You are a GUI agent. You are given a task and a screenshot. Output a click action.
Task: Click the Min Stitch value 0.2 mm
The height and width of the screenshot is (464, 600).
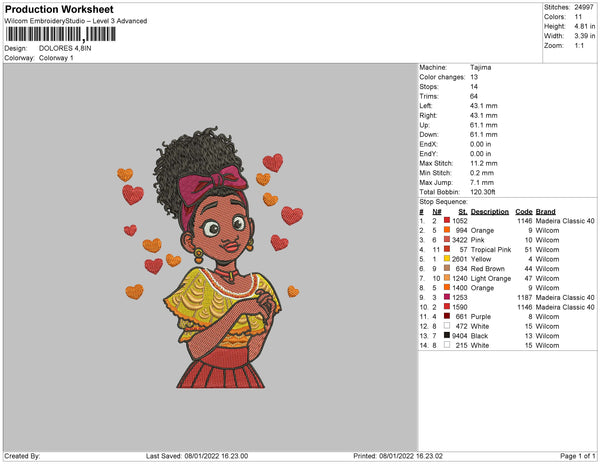coord(482,173)
